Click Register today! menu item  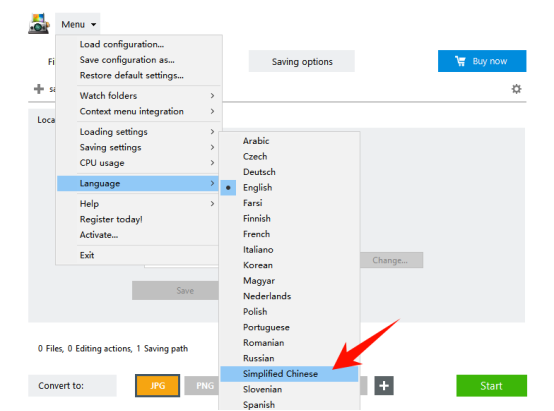[139, 219]
